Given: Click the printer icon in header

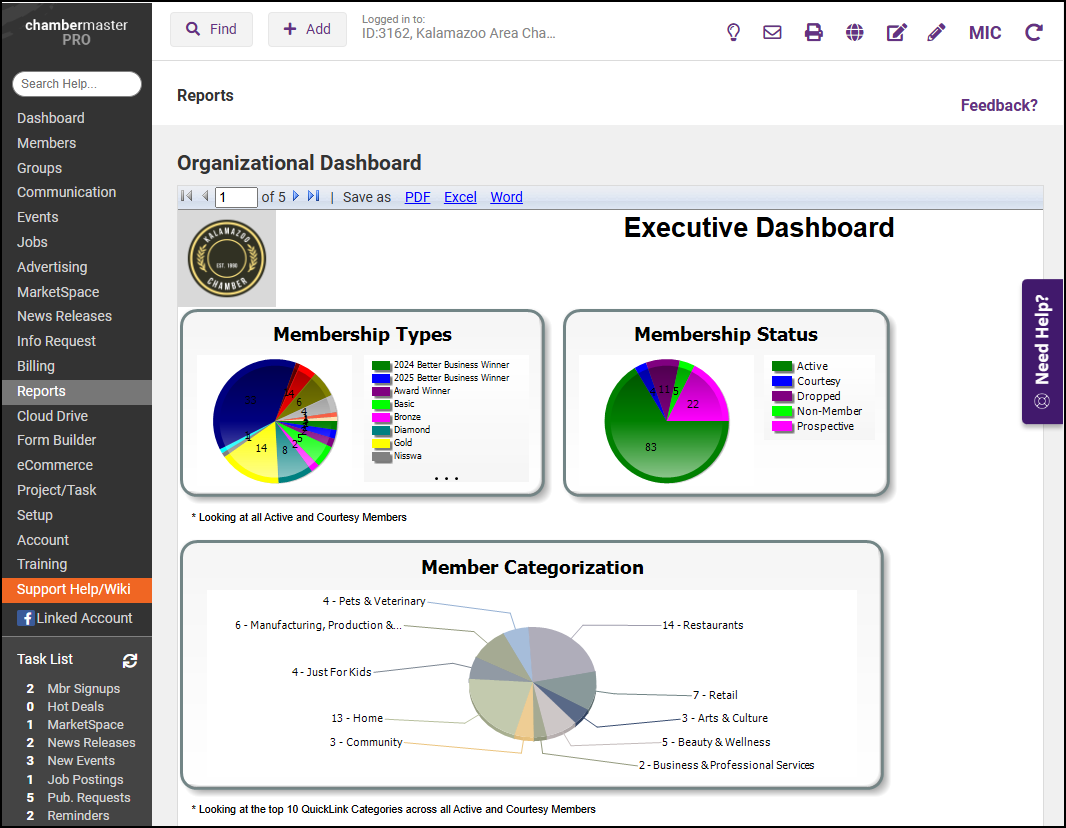Looking at the screenshot, I should pos(814,32).
